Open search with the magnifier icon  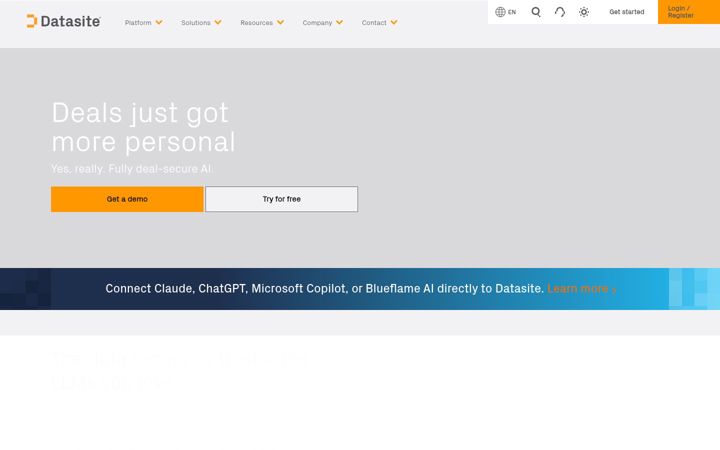pos(536,12)
